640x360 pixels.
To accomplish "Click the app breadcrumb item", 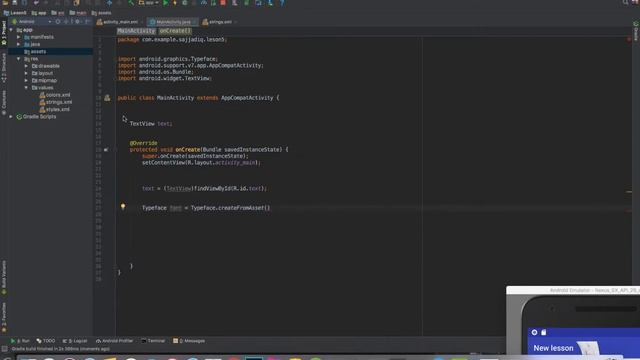I will click(39, 13).
